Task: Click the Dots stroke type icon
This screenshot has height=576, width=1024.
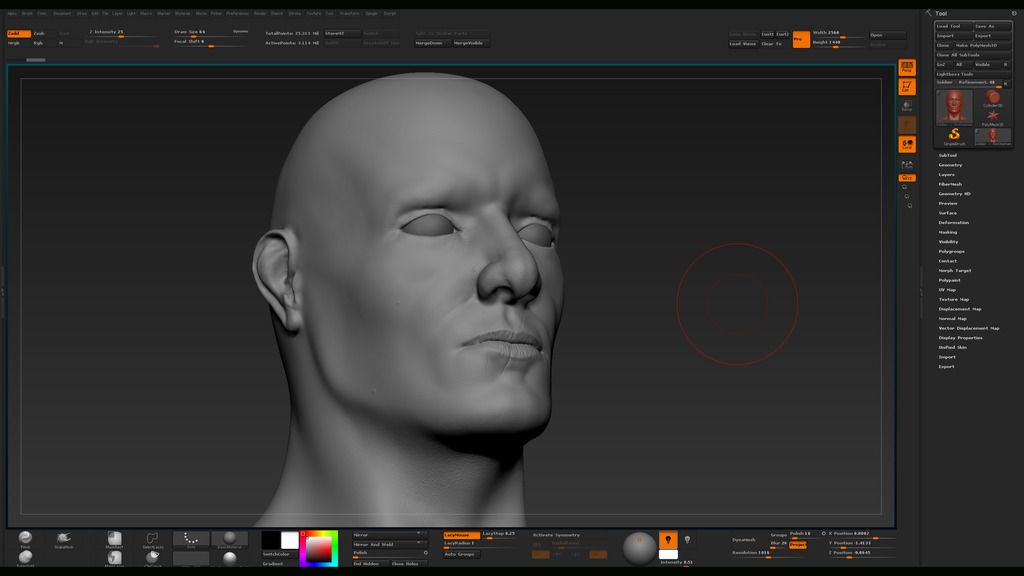Action: pyautogui.click(x=190, y=539)
